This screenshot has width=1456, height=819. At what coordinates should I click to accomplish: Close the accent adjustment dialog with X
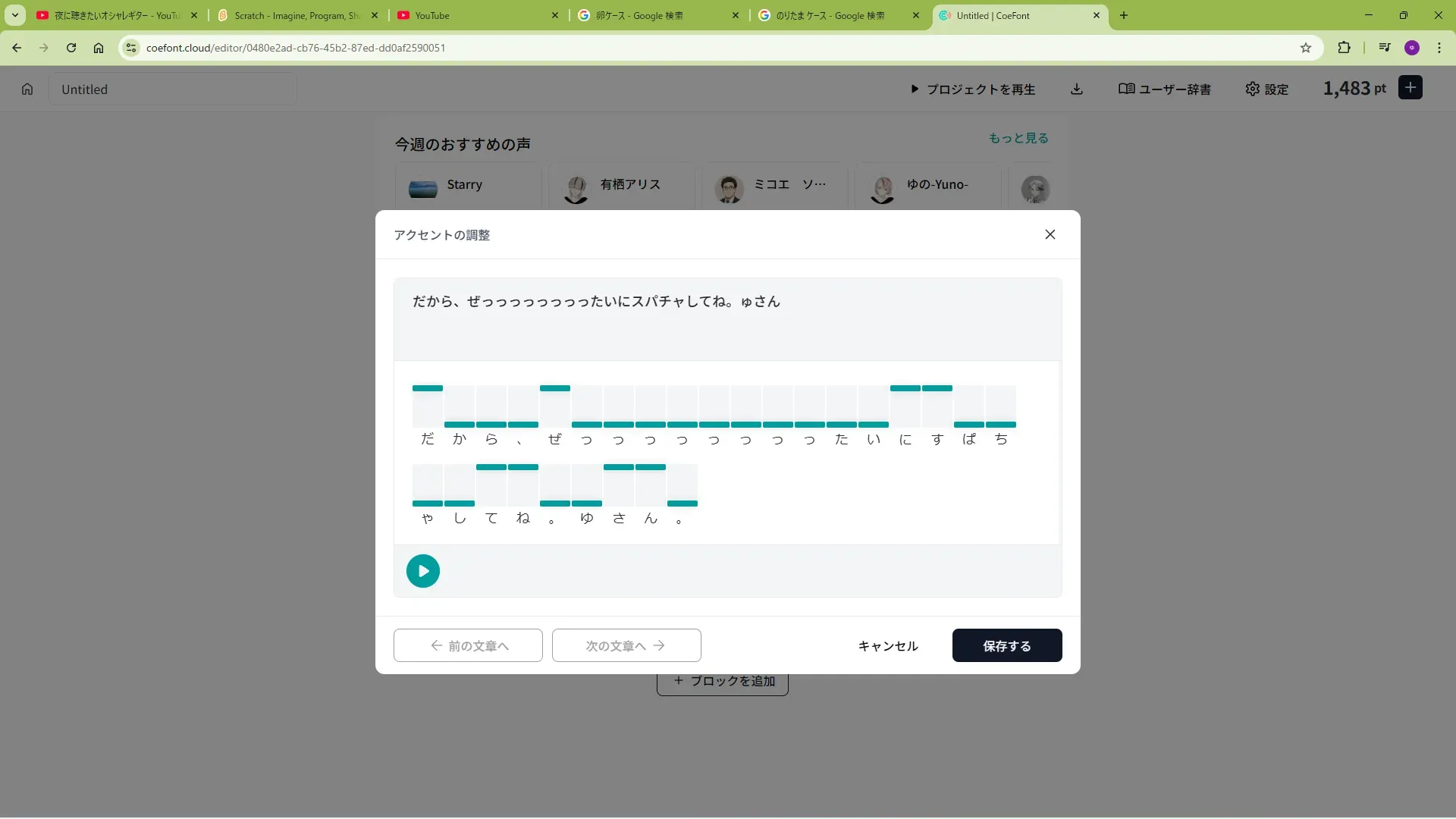(x=1050, y=234)
